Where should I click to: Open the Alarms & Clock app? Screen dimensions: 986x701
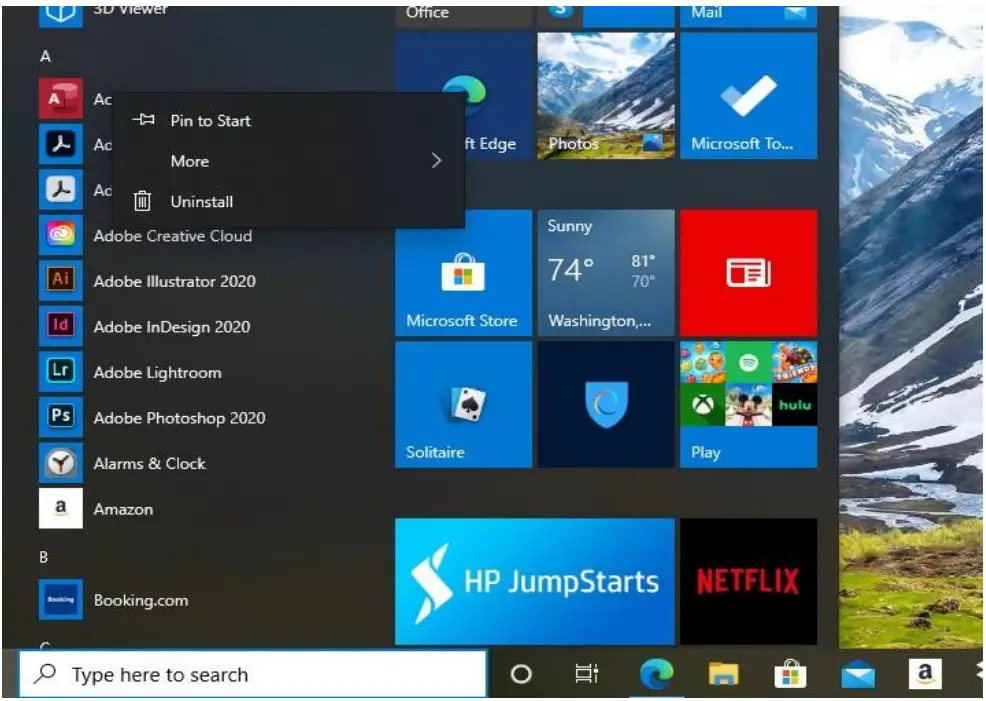click(x=149, y=463)
